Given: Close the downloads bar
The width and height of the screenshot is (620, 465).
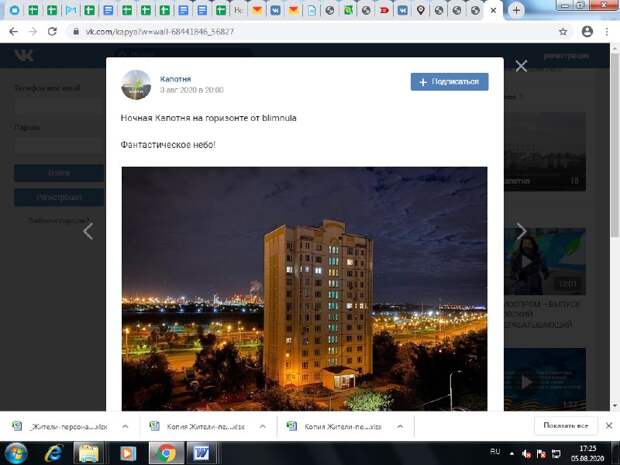Looking at the screenshot, I should coord(605,425).
